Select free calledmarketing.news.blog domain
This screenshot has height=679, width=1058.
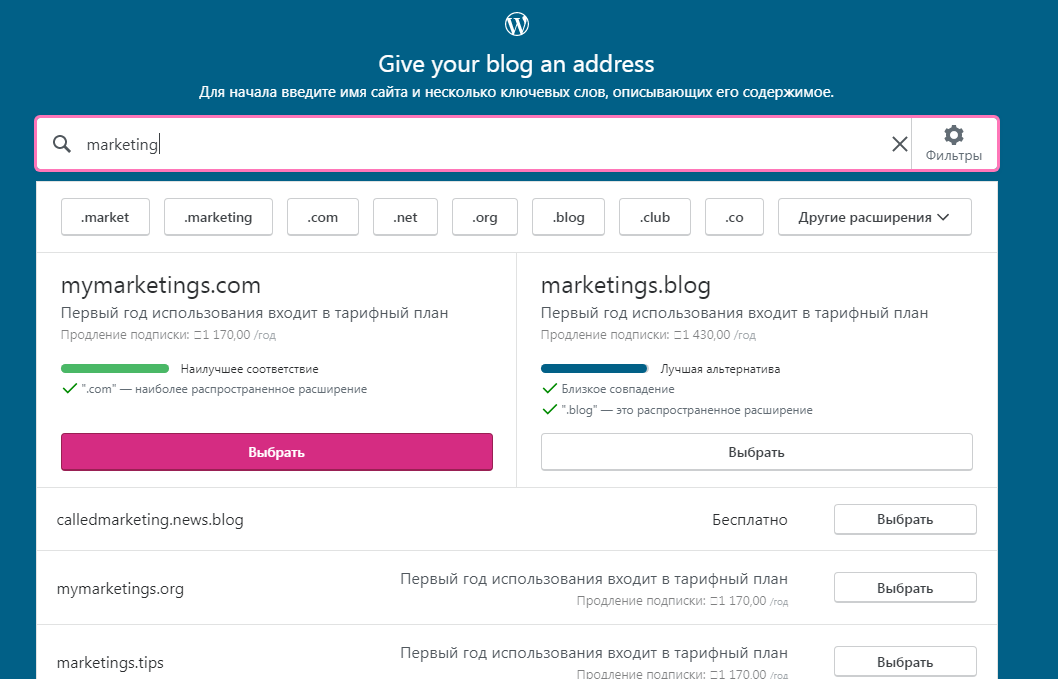(905, 520)
